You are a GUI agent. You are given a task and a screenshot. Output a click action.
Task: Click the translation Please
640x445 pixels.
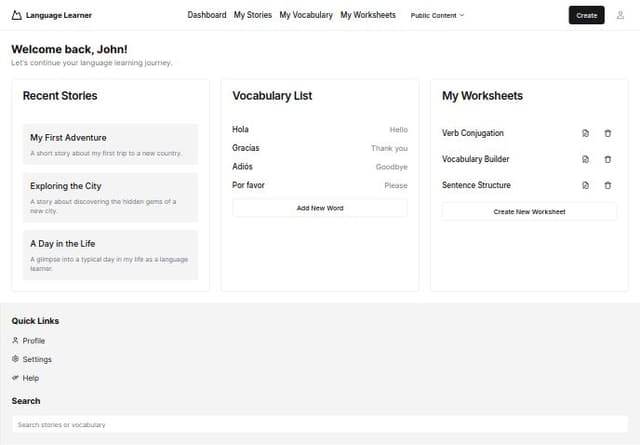pyautogui.click(x=396, y=185)
